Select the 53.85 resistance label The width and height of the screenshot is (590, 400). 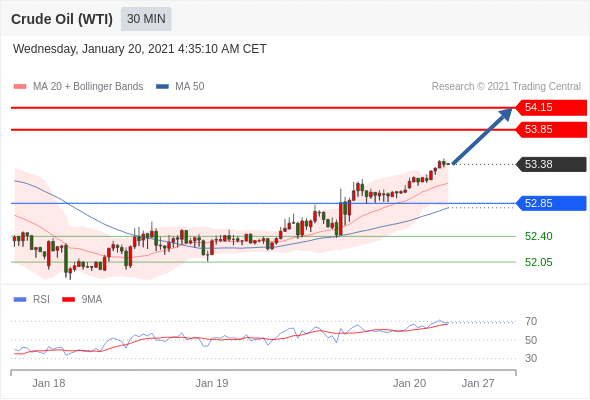pos(551,130)
